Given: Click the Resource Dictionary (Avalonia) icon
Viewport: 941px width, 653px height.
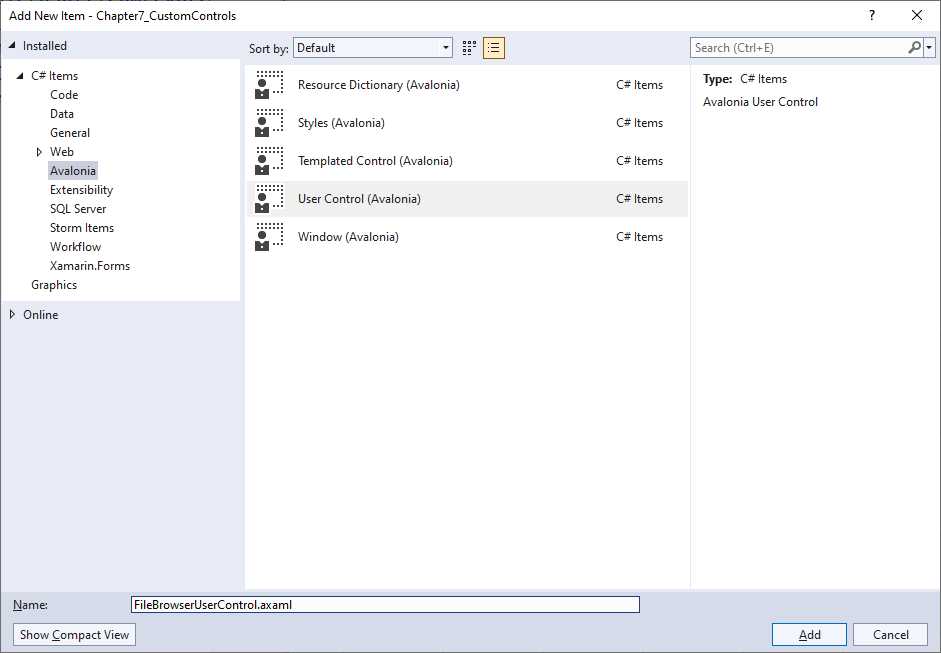Looking at the screenshot, I should click(x=270, y=84).
